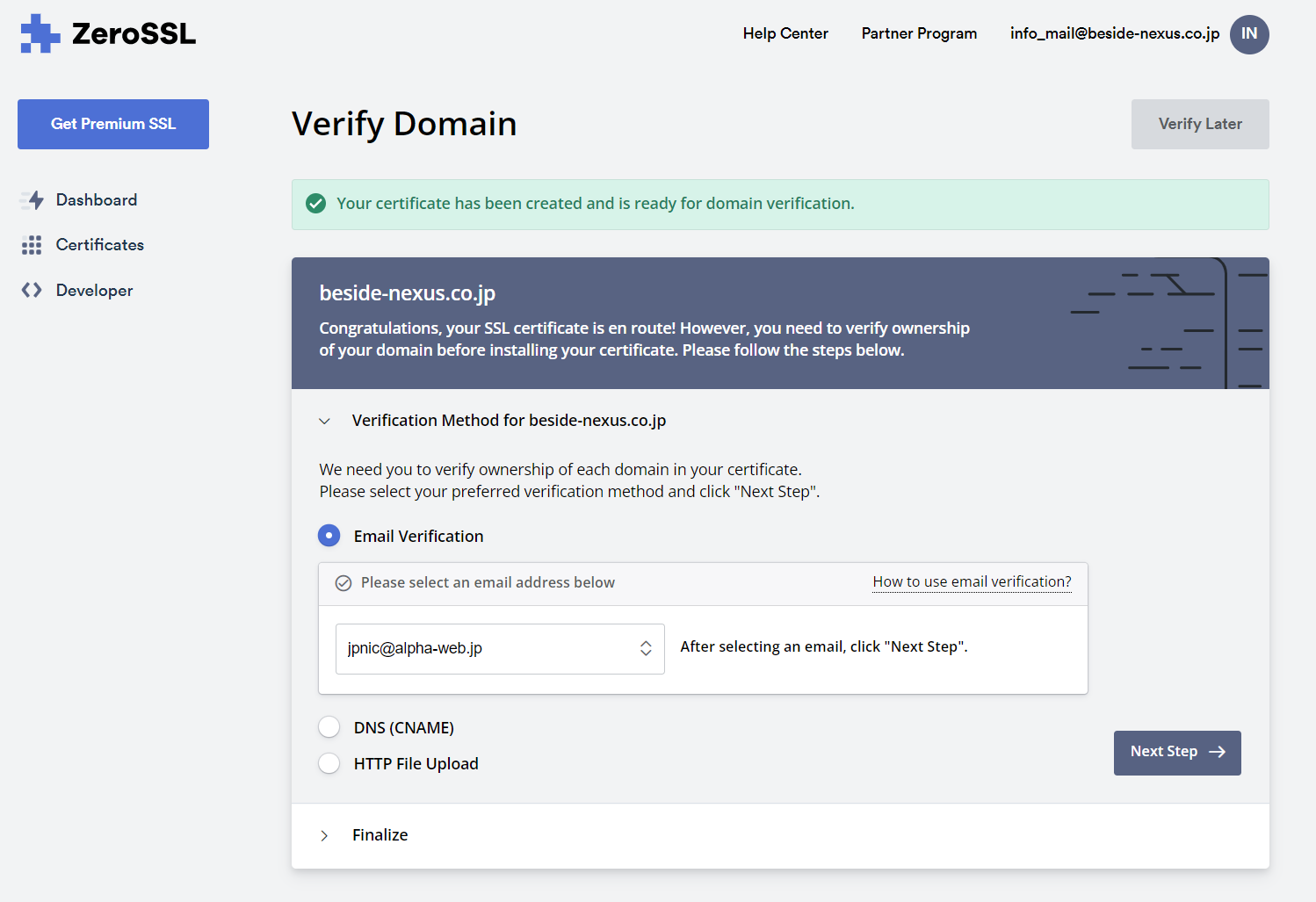The height and width of the screenshot is (902, 1316).
Task: Open the email address selector showing jpnic@alpha-web.jp
Action: click(x=499, y=648)
